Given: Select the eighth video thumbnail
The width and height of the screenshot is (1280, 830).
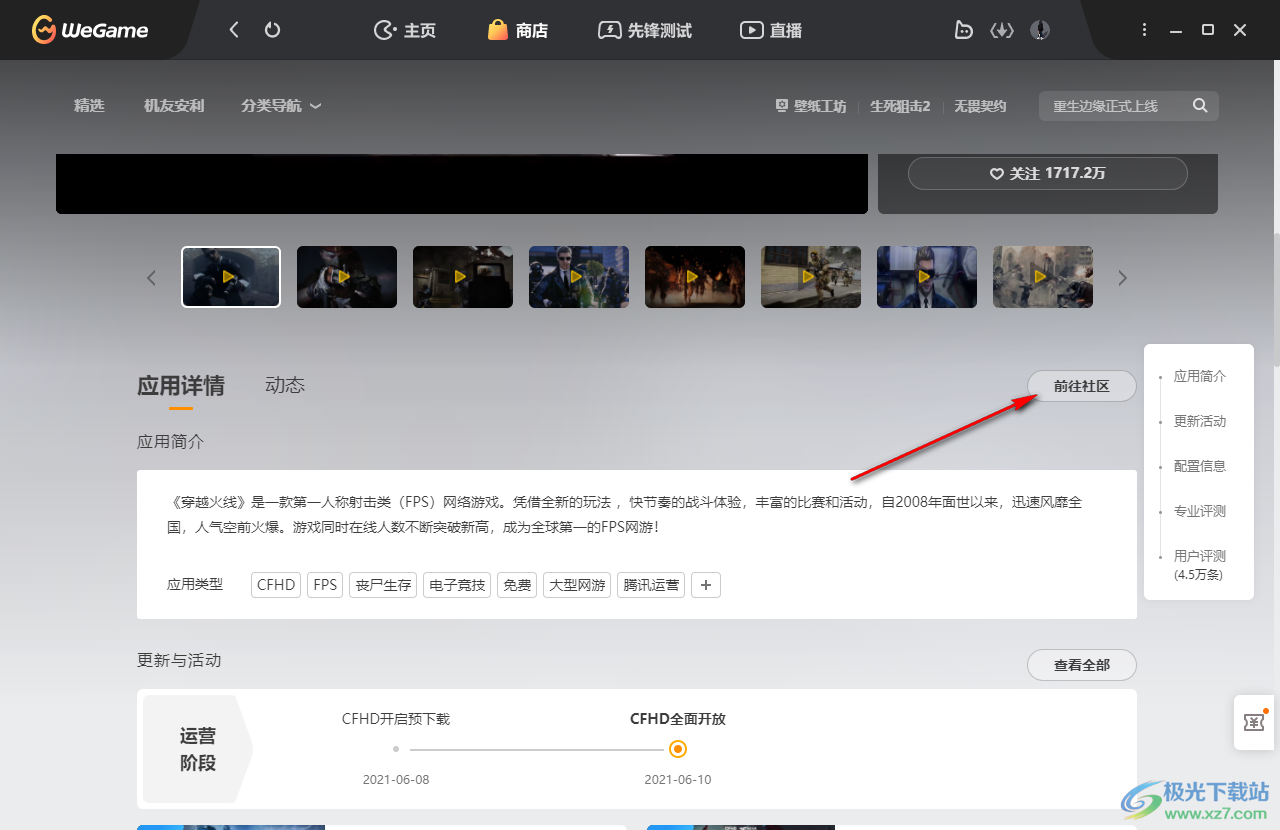Looking at the screenshot, I should tap(1043, 277).
